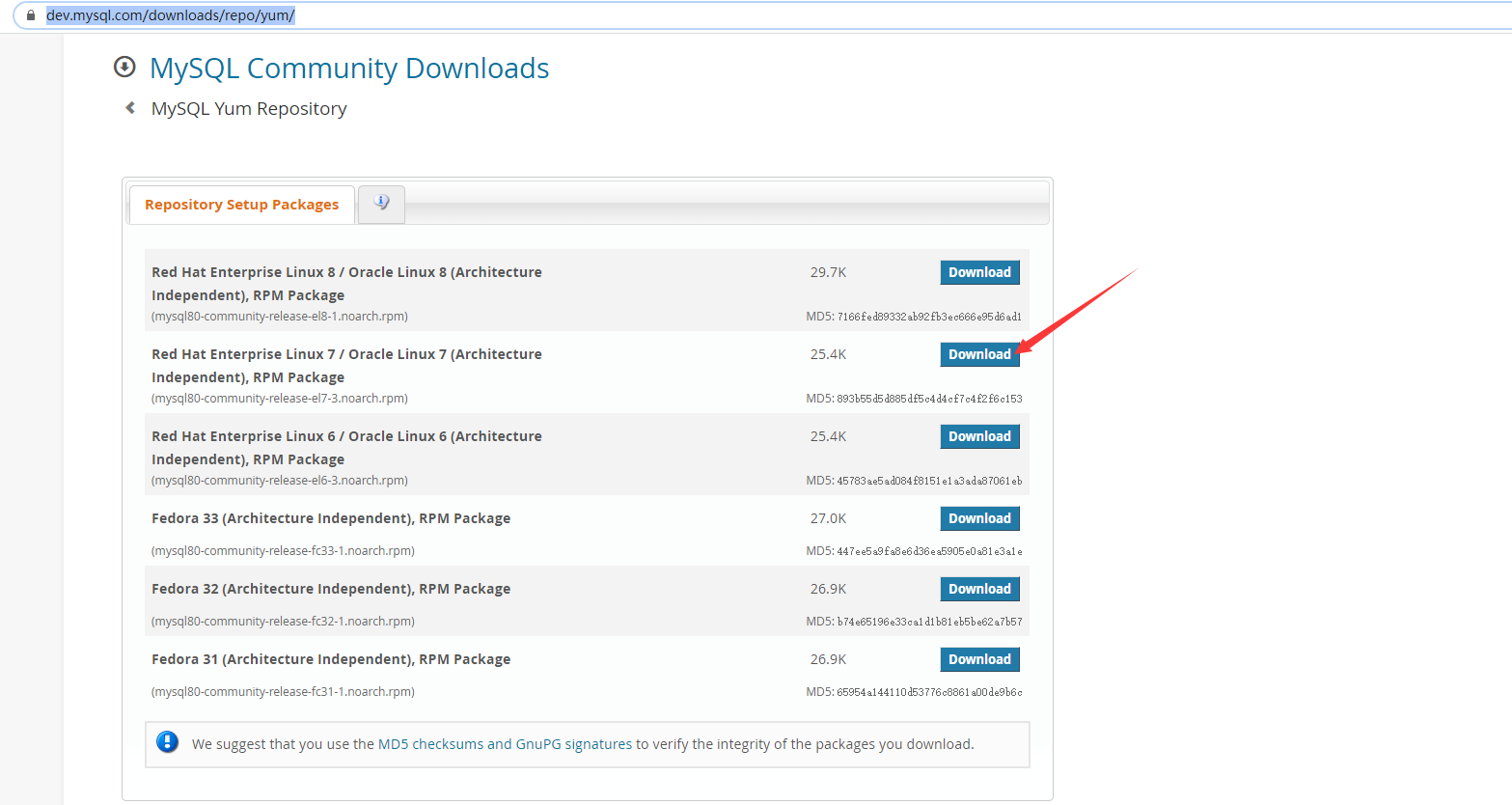Click the Fedora 31 package title
Screen dimensions: 1512x805
click(x=331, y=659)
